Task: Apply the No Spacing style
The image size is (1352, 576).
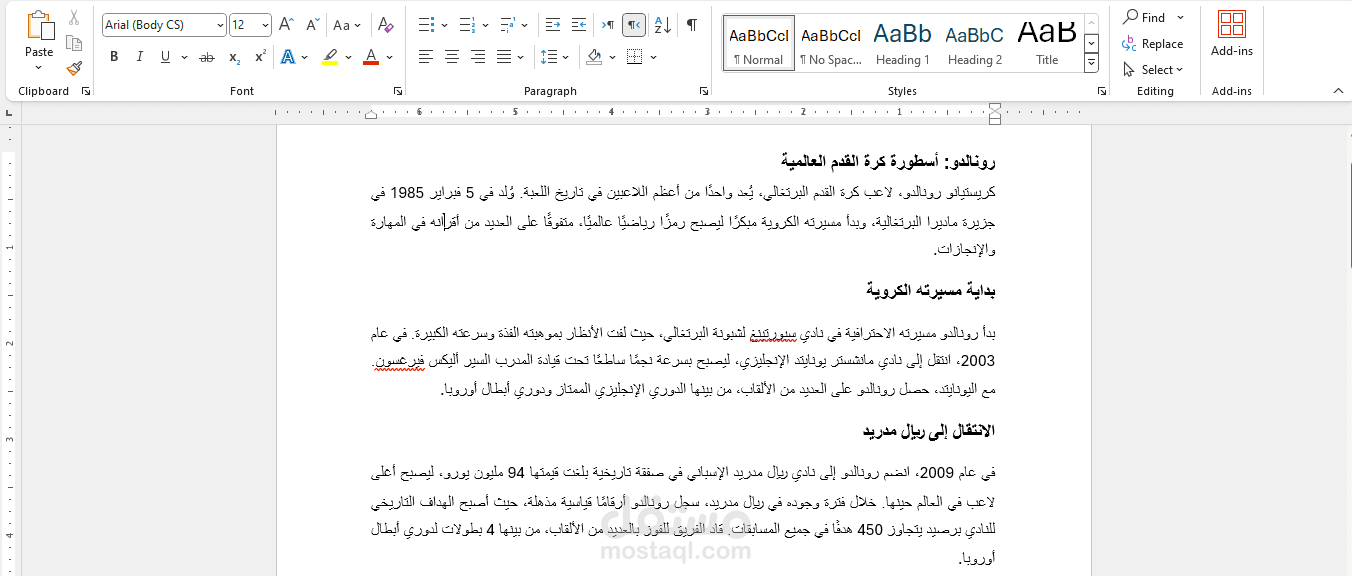Action: (831, 43)
